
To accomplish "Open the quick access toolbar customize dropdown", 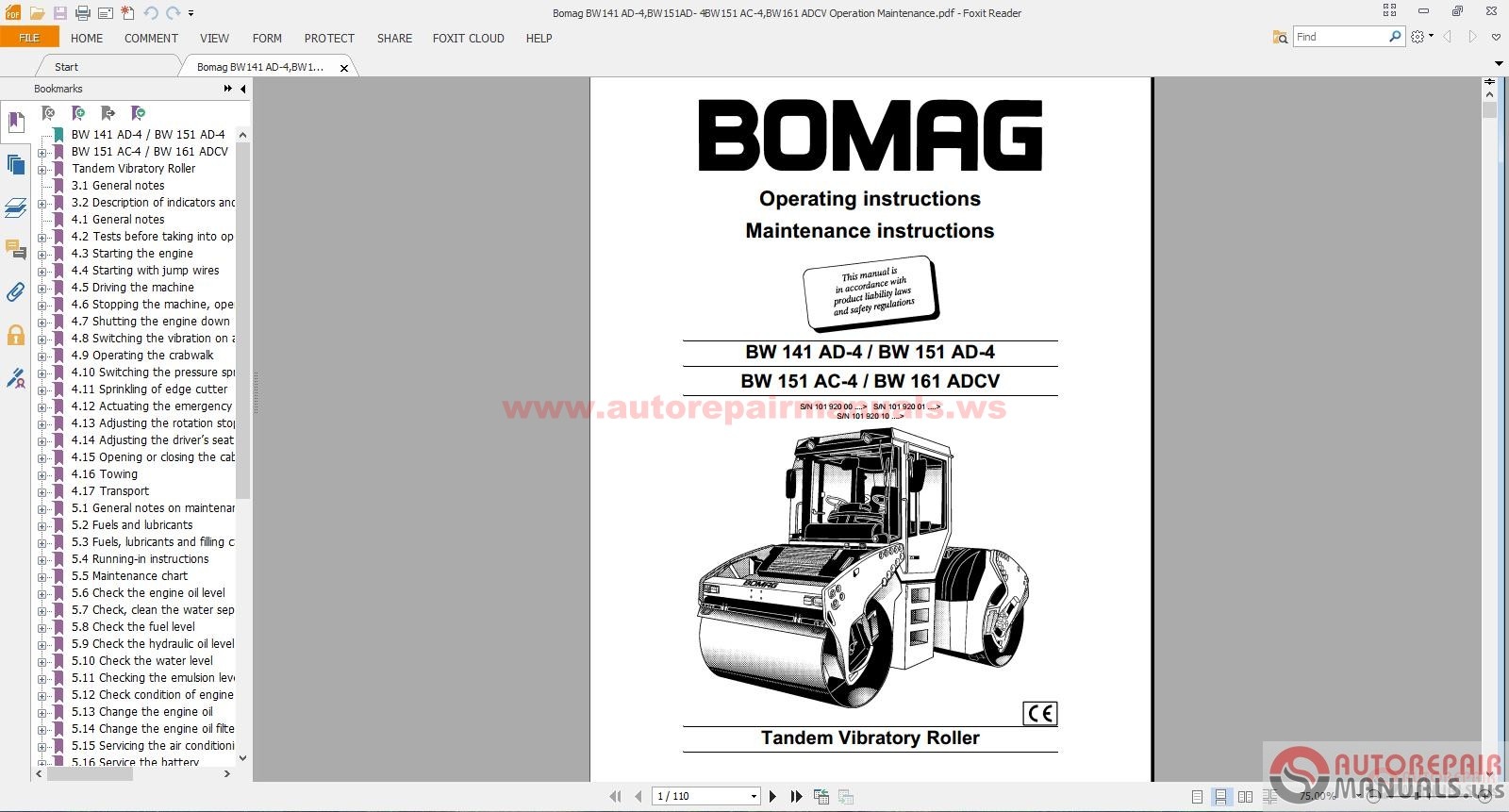I will click(x=191, y=13).
